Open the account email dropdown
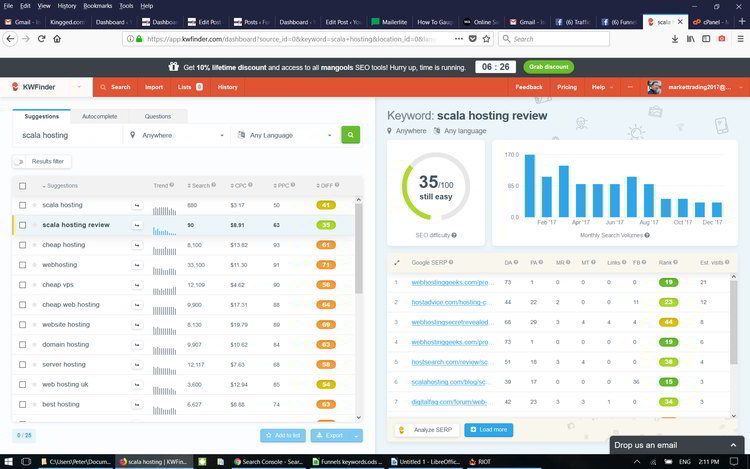The height and width of the screenshot is (469, 750). pos(706,87)
